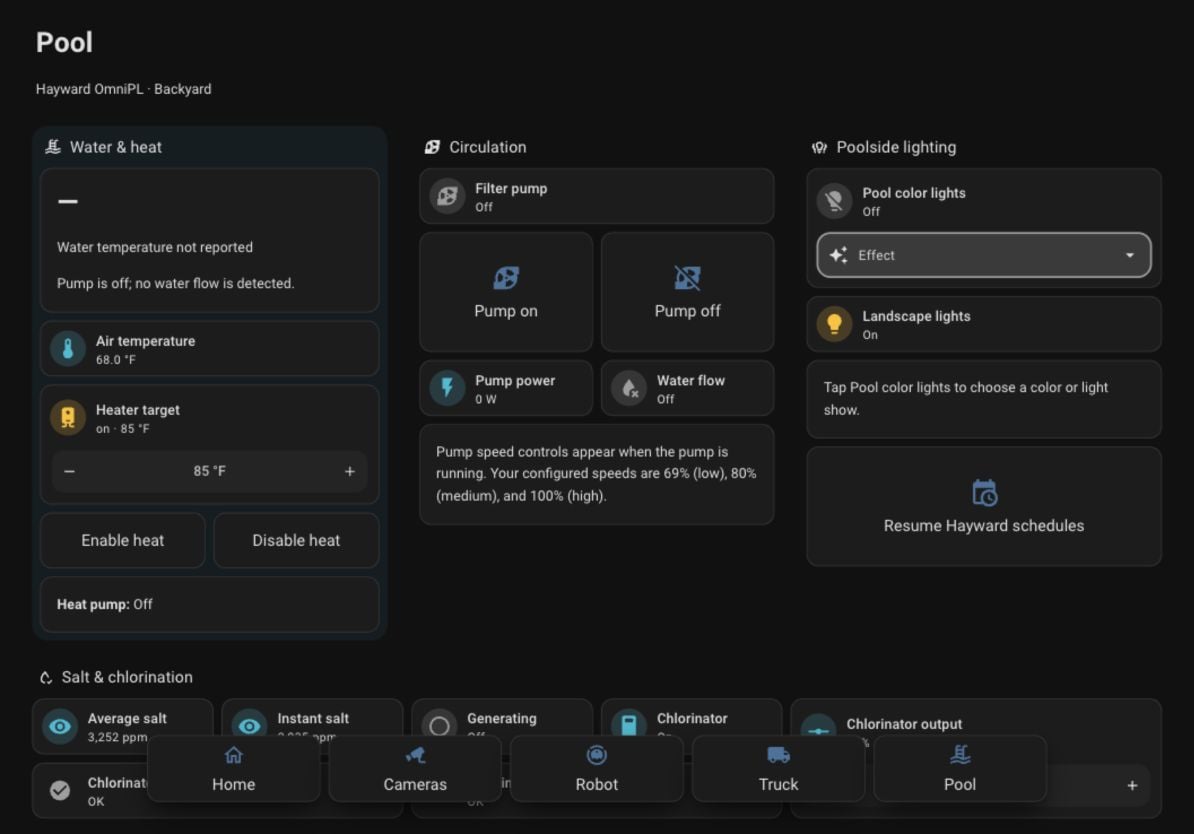Click the Landscape lights yellow bulb icon

(x=835, y=324)
